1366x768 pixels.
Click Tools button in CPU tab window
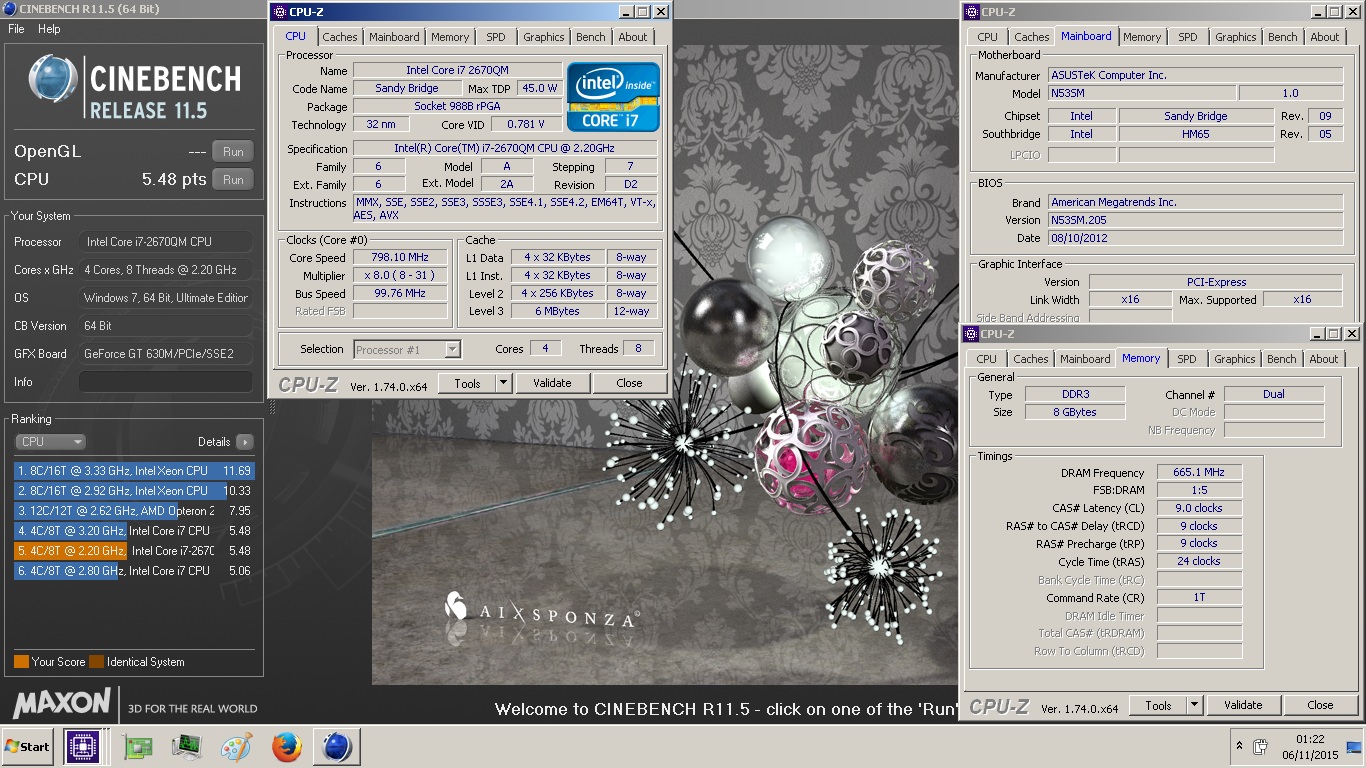click(467, 383)
